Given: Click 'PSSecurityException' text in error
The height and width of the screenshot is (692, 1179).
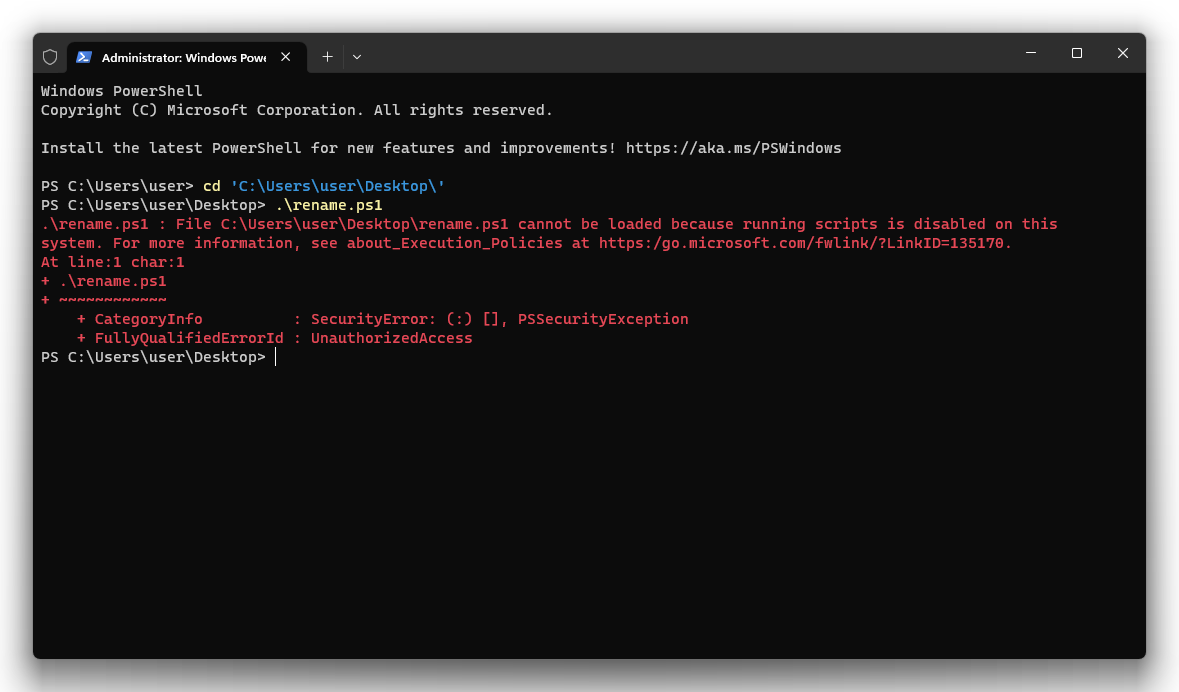Looking at the screenshot, I should tap(603, 319).
